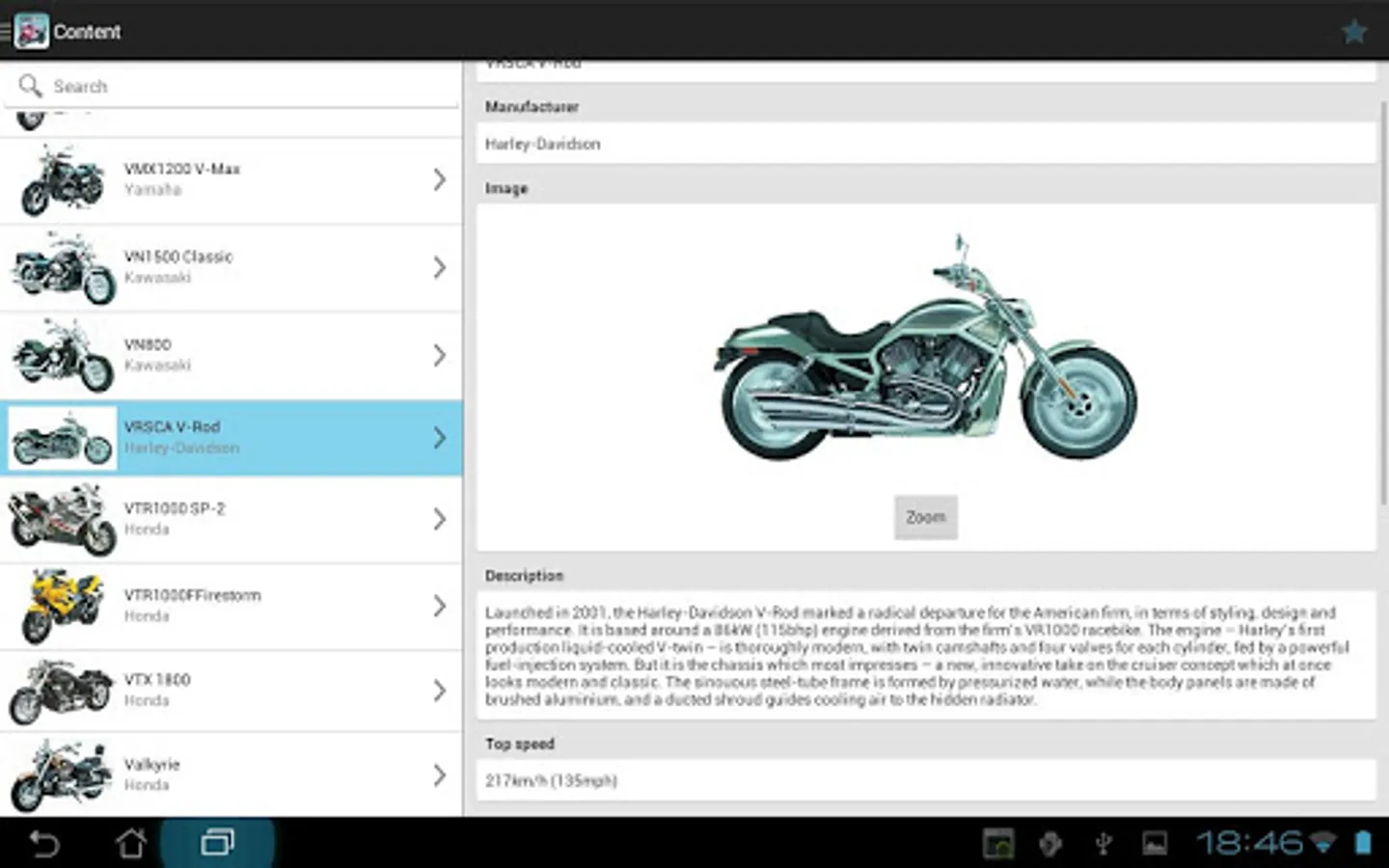Click the search magnifier icon
Screen dimensions: 1389x868
31,86
